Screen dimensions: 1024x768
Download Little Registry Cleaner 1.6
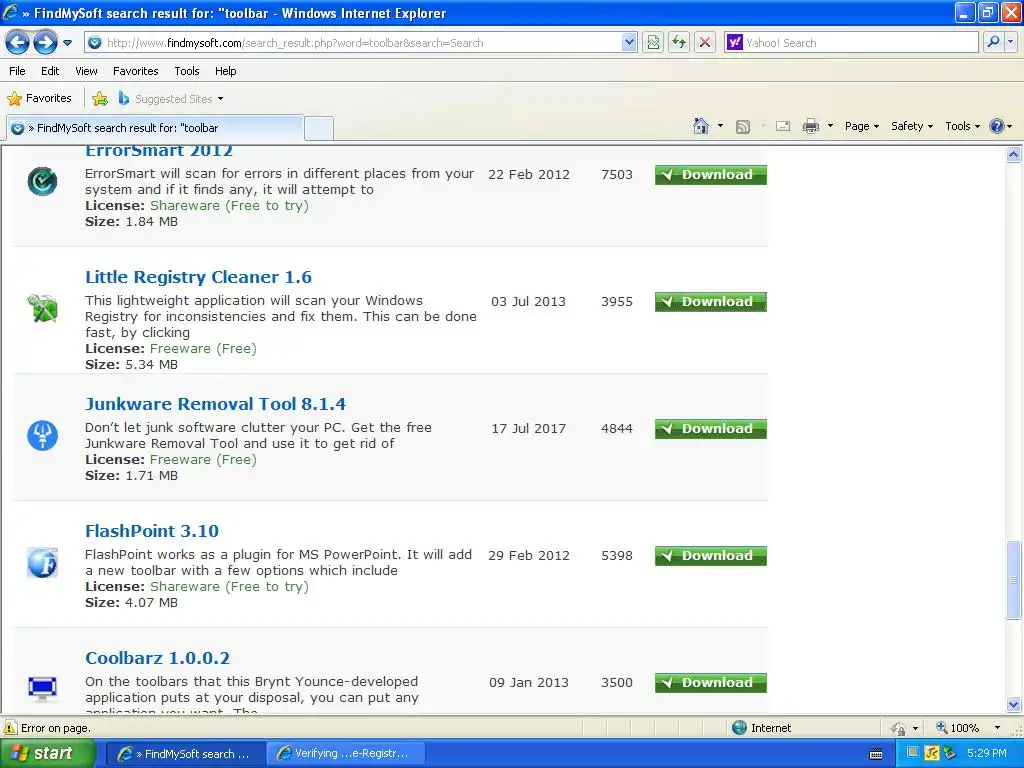point(711,302)
